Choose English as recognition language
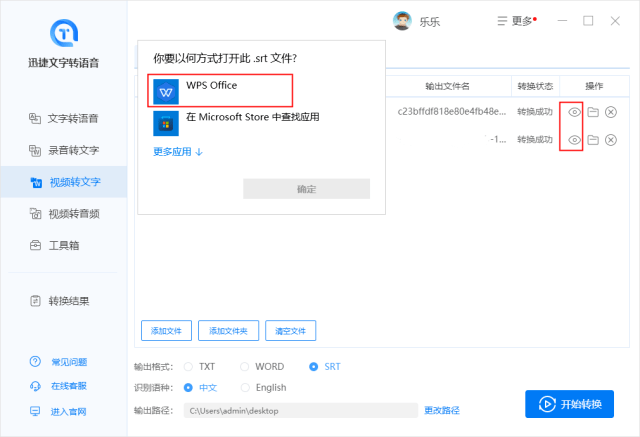The height and width of the screenshot is (437, 640). (x=262, y=388)
